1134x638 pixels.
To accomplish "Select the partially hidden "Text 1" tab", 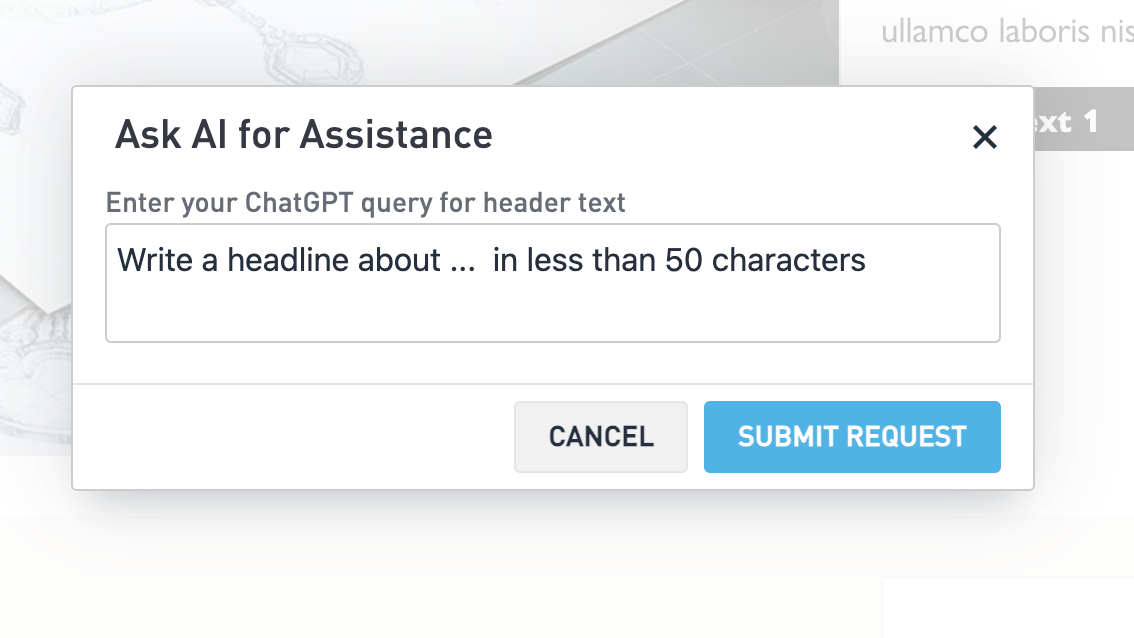I will (x=1066, y=123).
